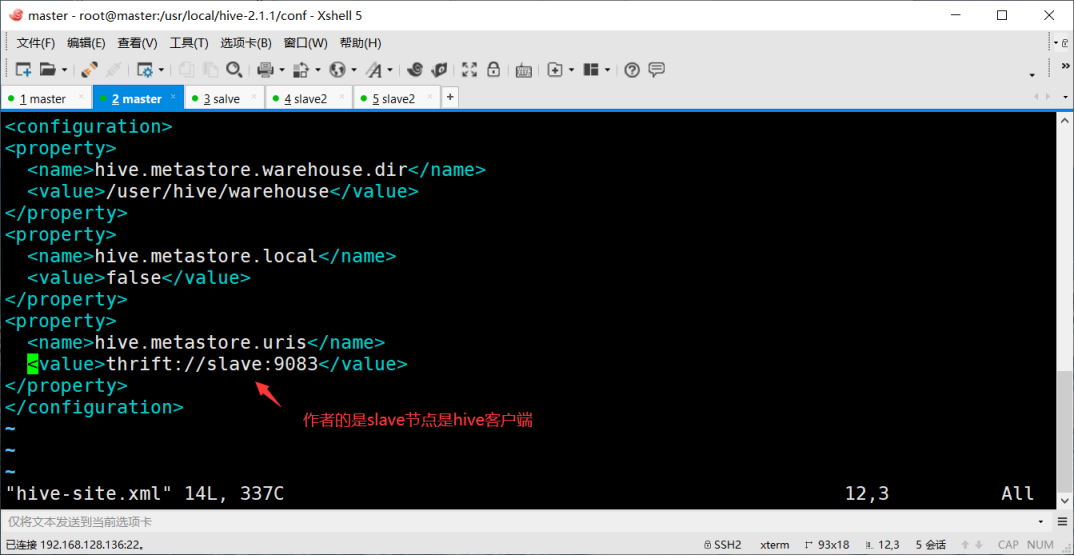Expand the color scheme dropdown arrow
The width and height of the screenshot is (1075, 556).
click(317, 70)
